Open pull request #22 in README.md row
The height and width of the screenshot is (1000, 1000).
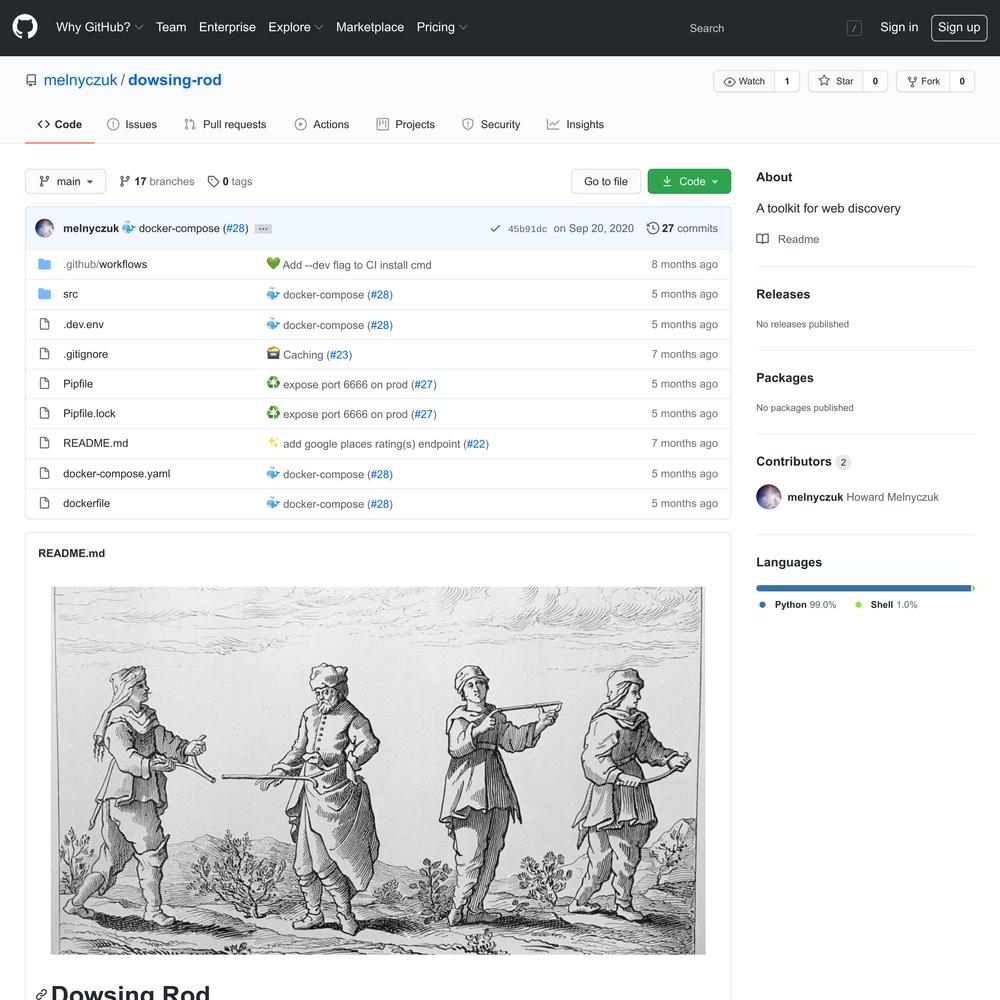point(476,444)
